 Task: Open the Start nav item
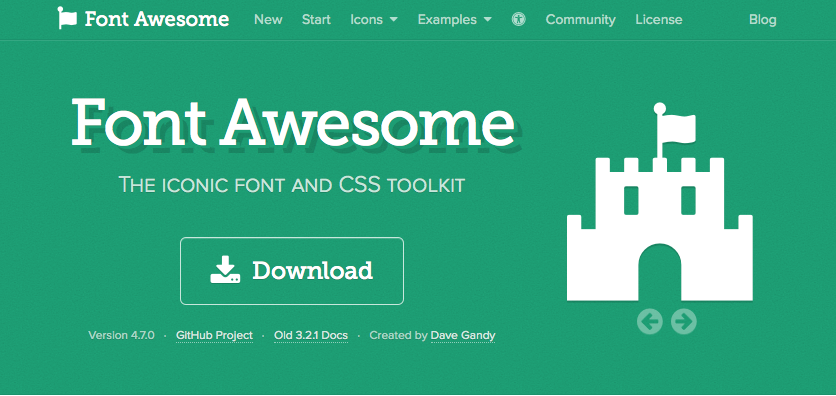(x=316, y=20)
